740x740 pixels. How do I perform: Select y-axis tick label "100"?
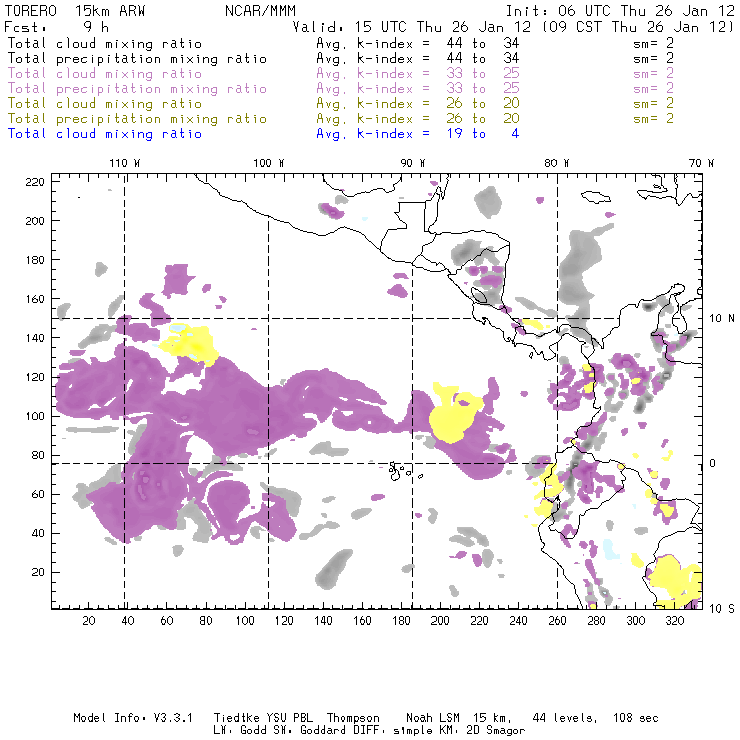(35, 416)
